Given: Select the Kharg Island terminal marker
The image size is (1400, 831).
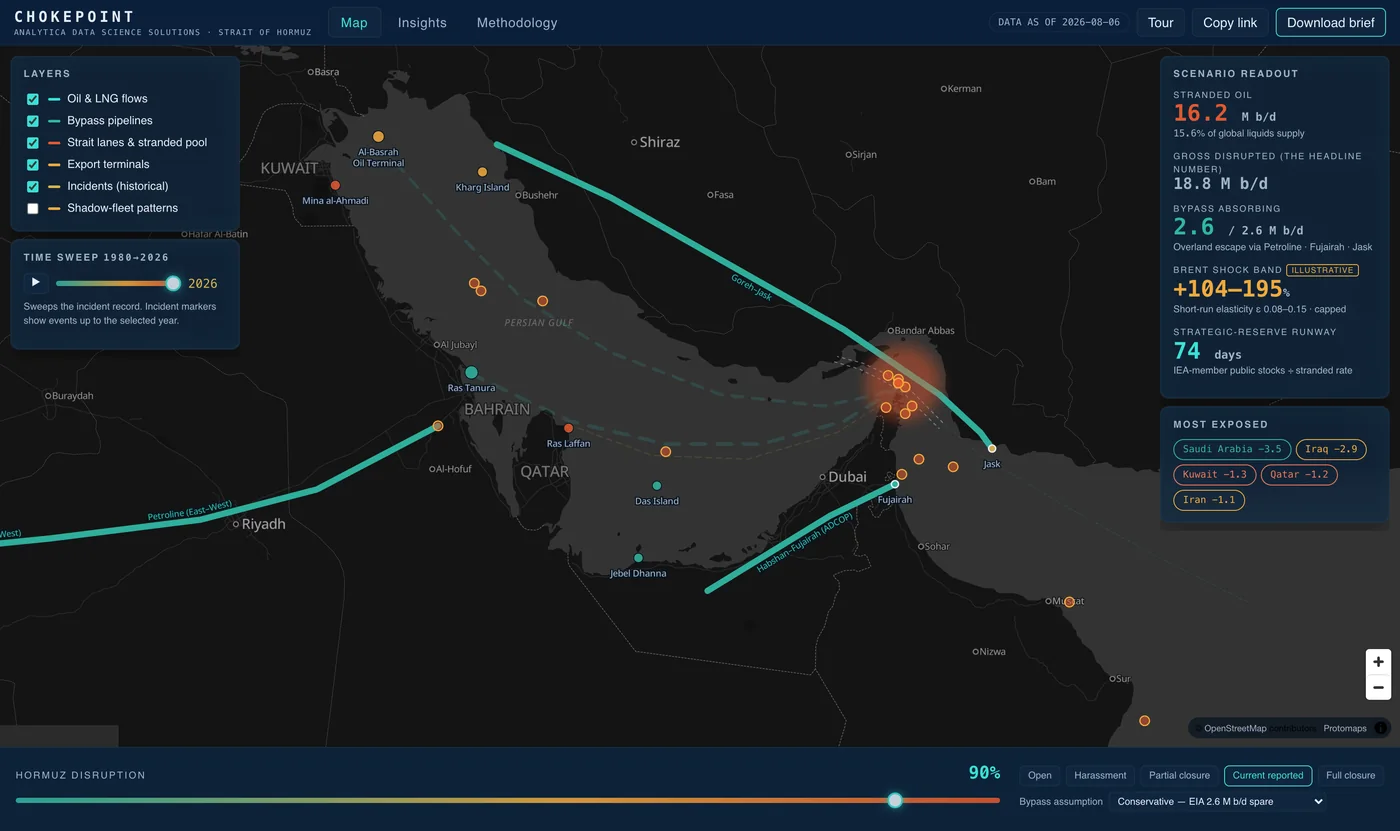Looking at the screenshot, I should click(x=482, y=172).
